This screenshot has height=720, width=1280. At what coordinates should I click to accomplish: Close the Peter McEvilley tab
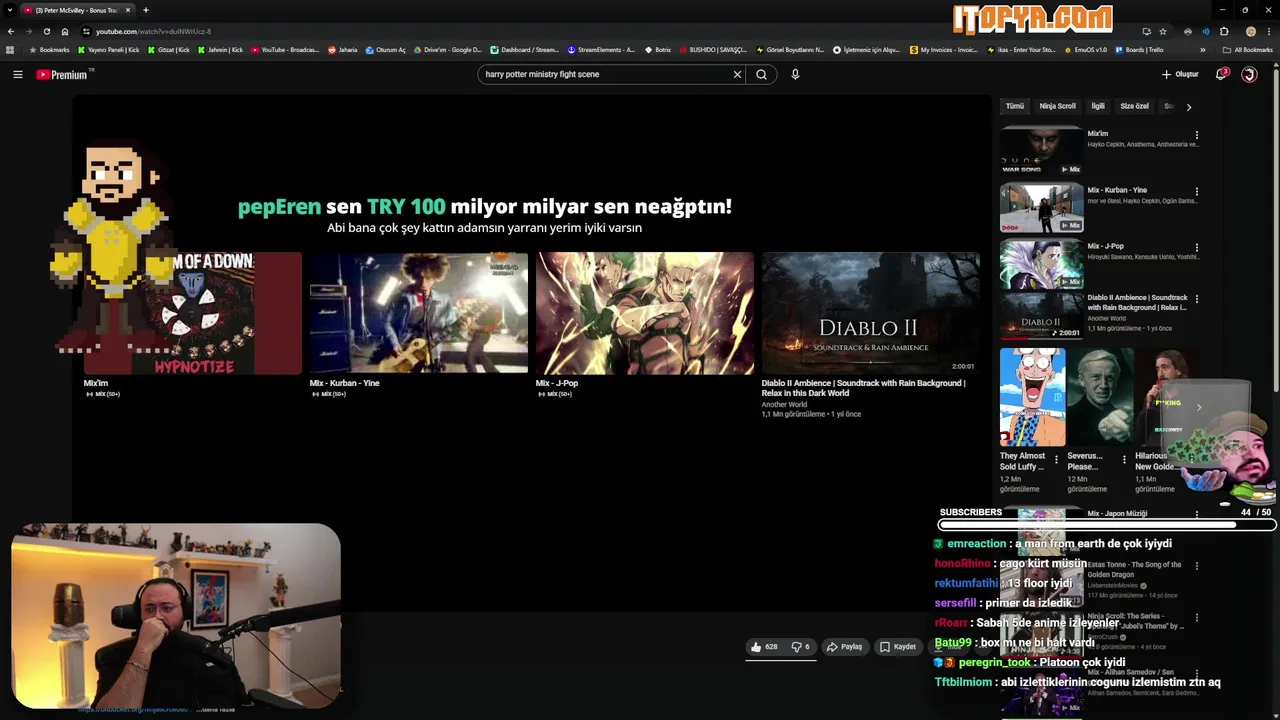tap(128, 10)
